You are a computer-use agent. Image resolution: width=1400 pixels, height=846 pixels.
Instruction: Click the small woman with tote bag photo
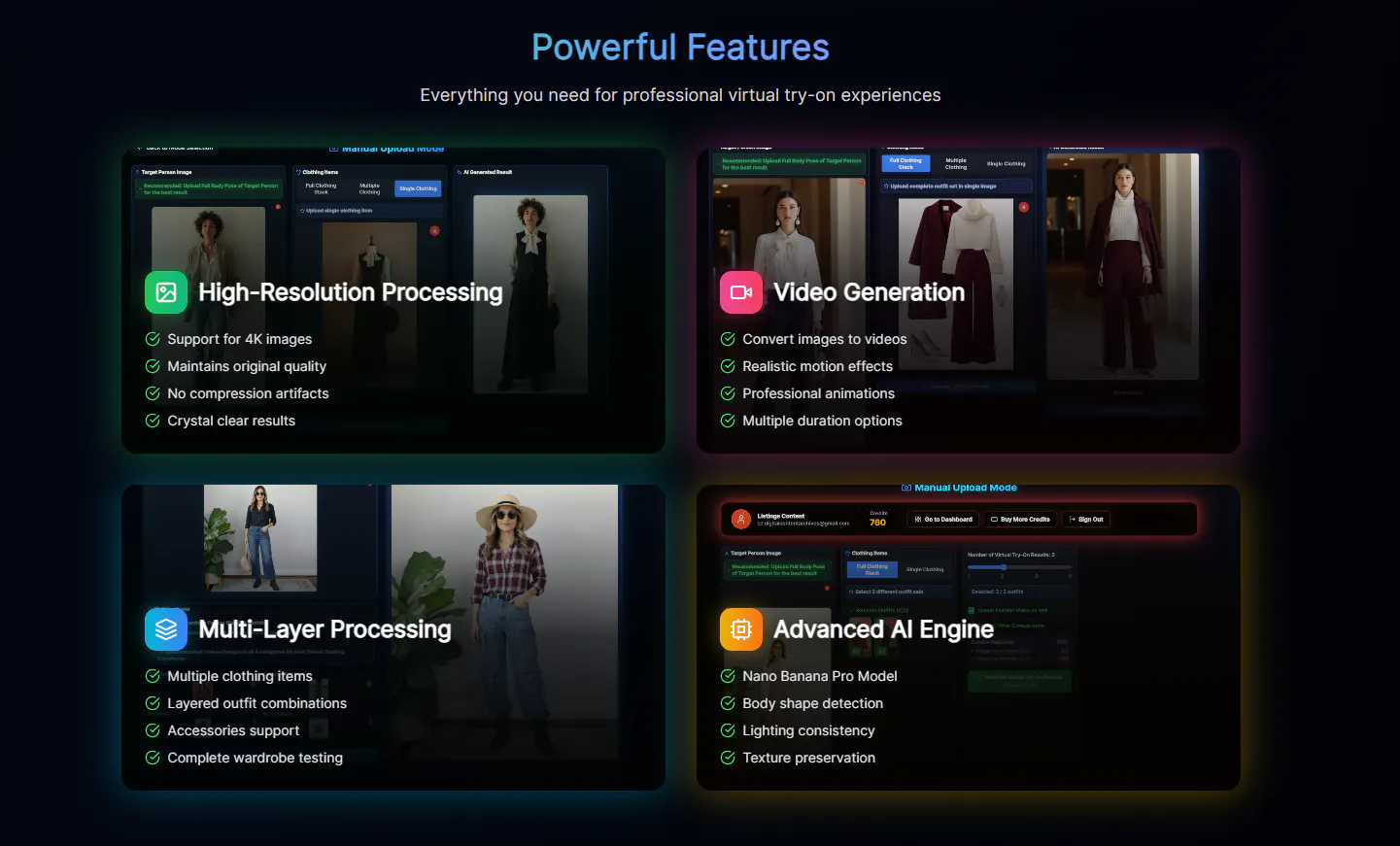(260, 537)
